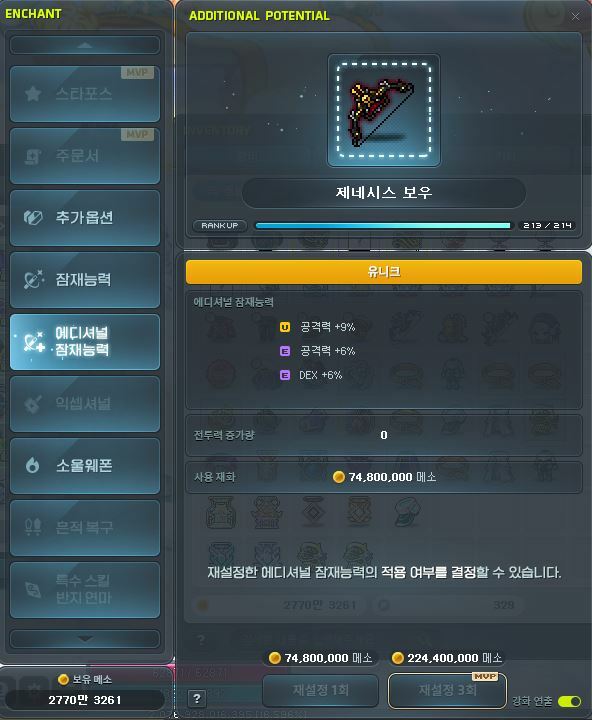Expand the enchant menu list downward
This screenshot has height=720, width=592.
tap(85, 638)
